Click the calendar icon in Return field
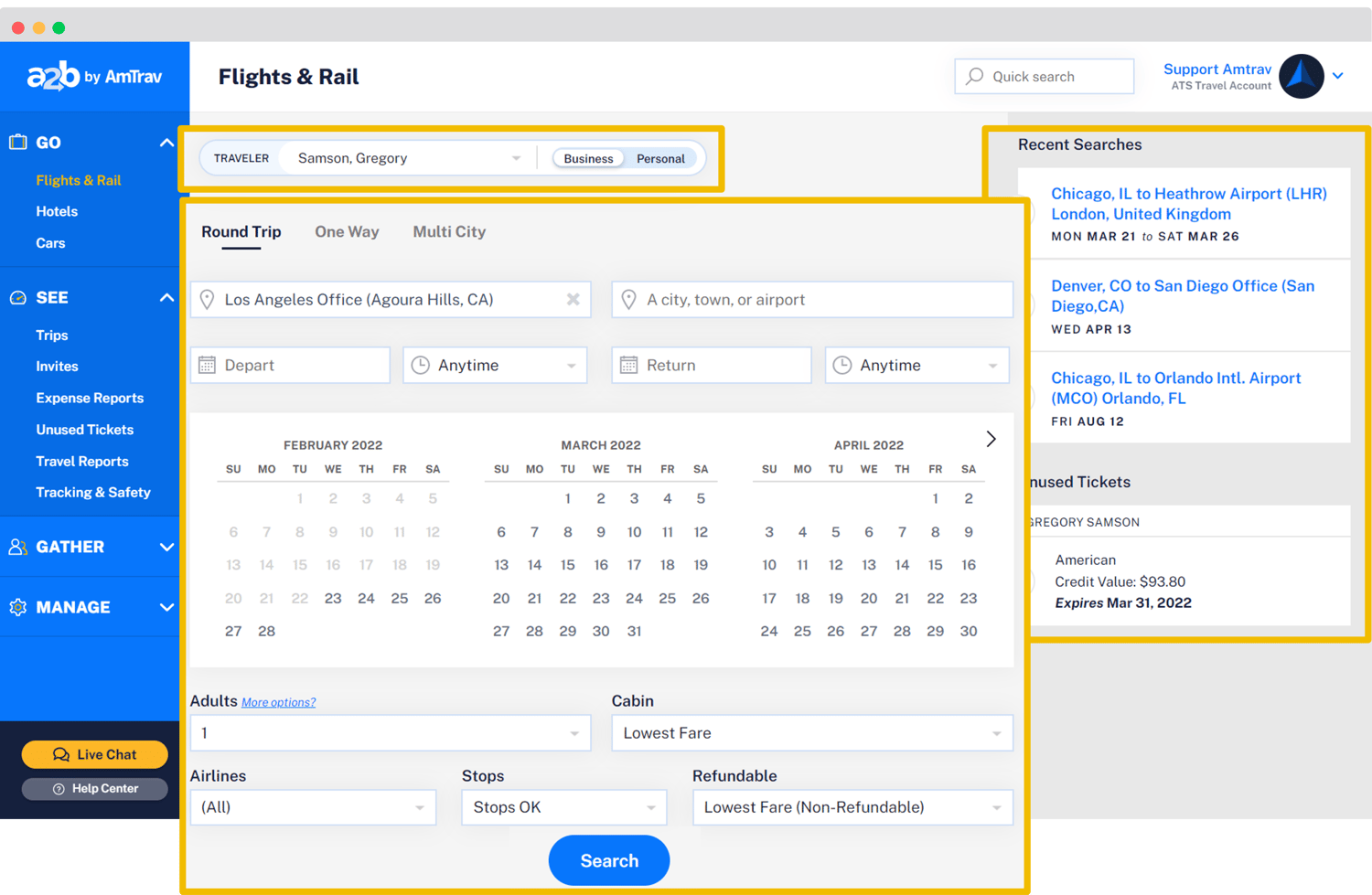Screen dimensions: 1372x895 (628, 366)
